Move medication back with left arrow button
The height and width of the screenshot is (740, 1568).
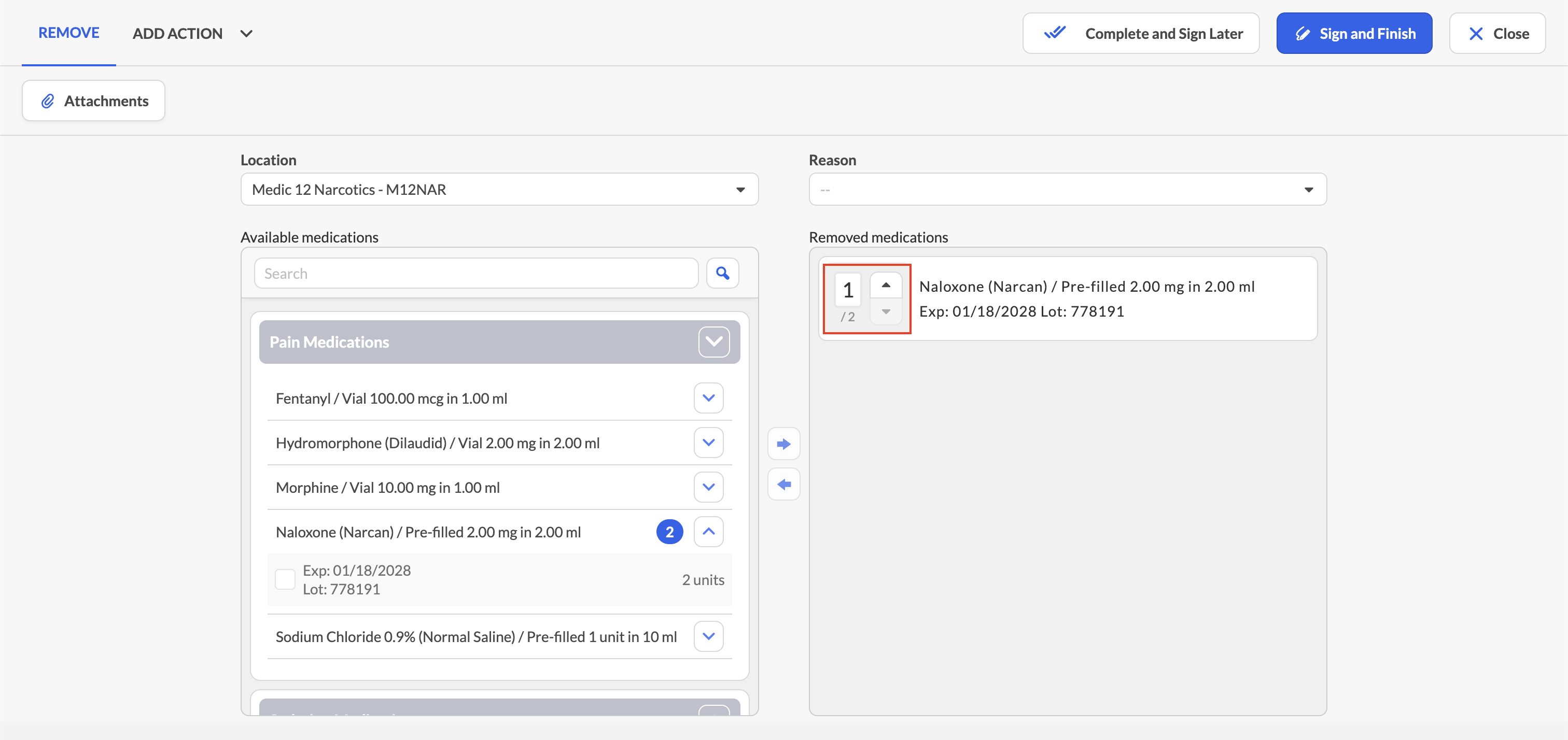[x=783, y=485]
